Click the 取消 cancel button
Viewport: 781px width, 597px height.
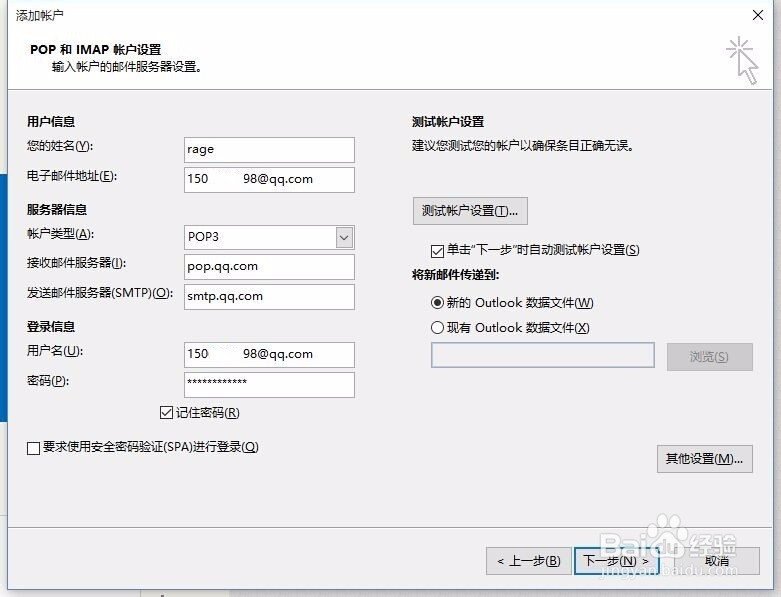(717, 561)
